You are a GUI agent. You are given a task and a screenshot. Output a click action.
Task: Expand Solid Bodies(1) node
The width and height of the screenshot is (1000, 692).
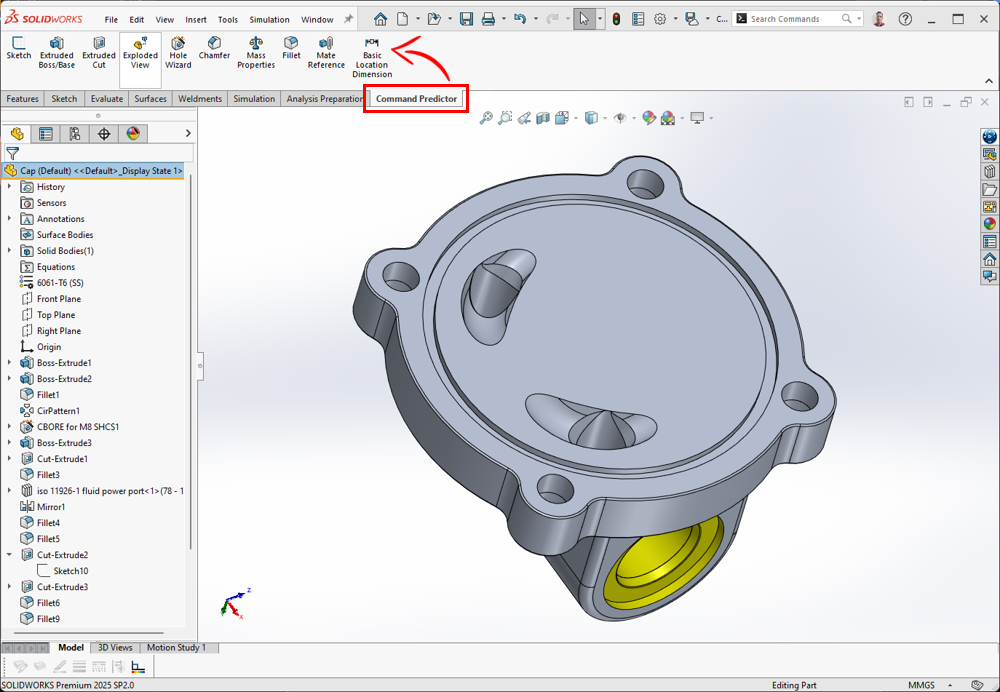click(x=10, y=251)
